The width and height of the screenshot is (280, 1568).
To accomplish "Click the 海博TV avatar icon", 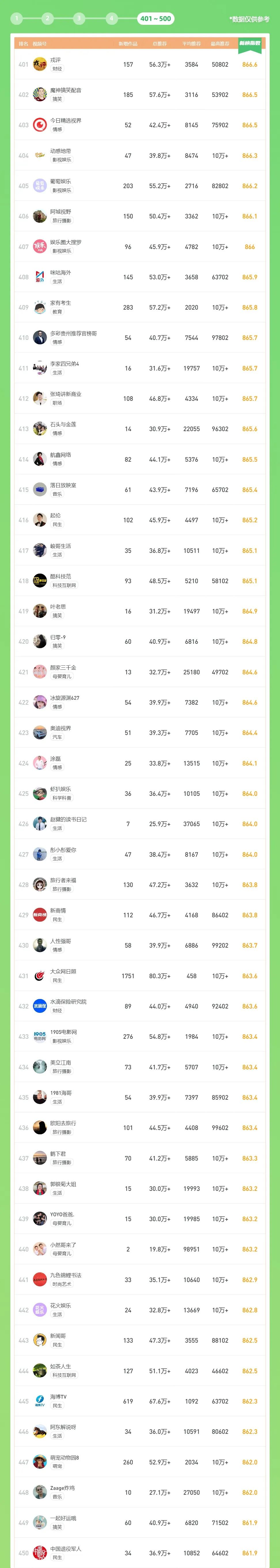I will click(x=39, y=1401).
